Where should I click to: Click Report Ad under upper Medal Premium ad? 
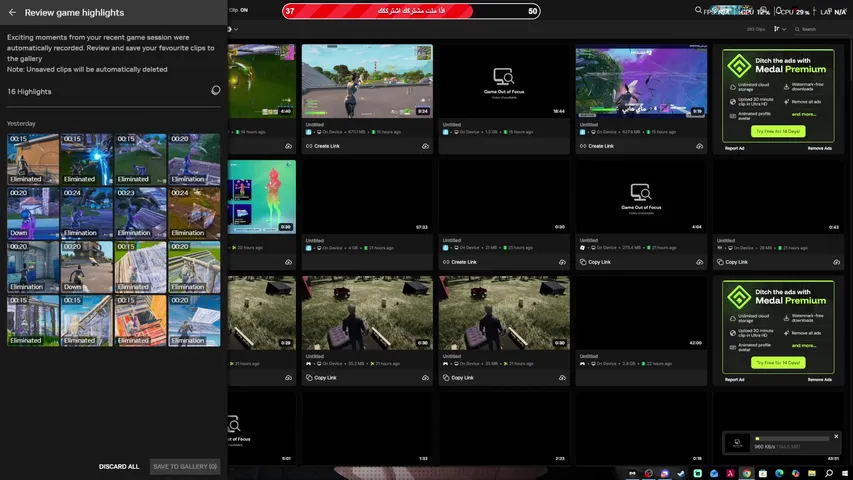pos(734,148)
